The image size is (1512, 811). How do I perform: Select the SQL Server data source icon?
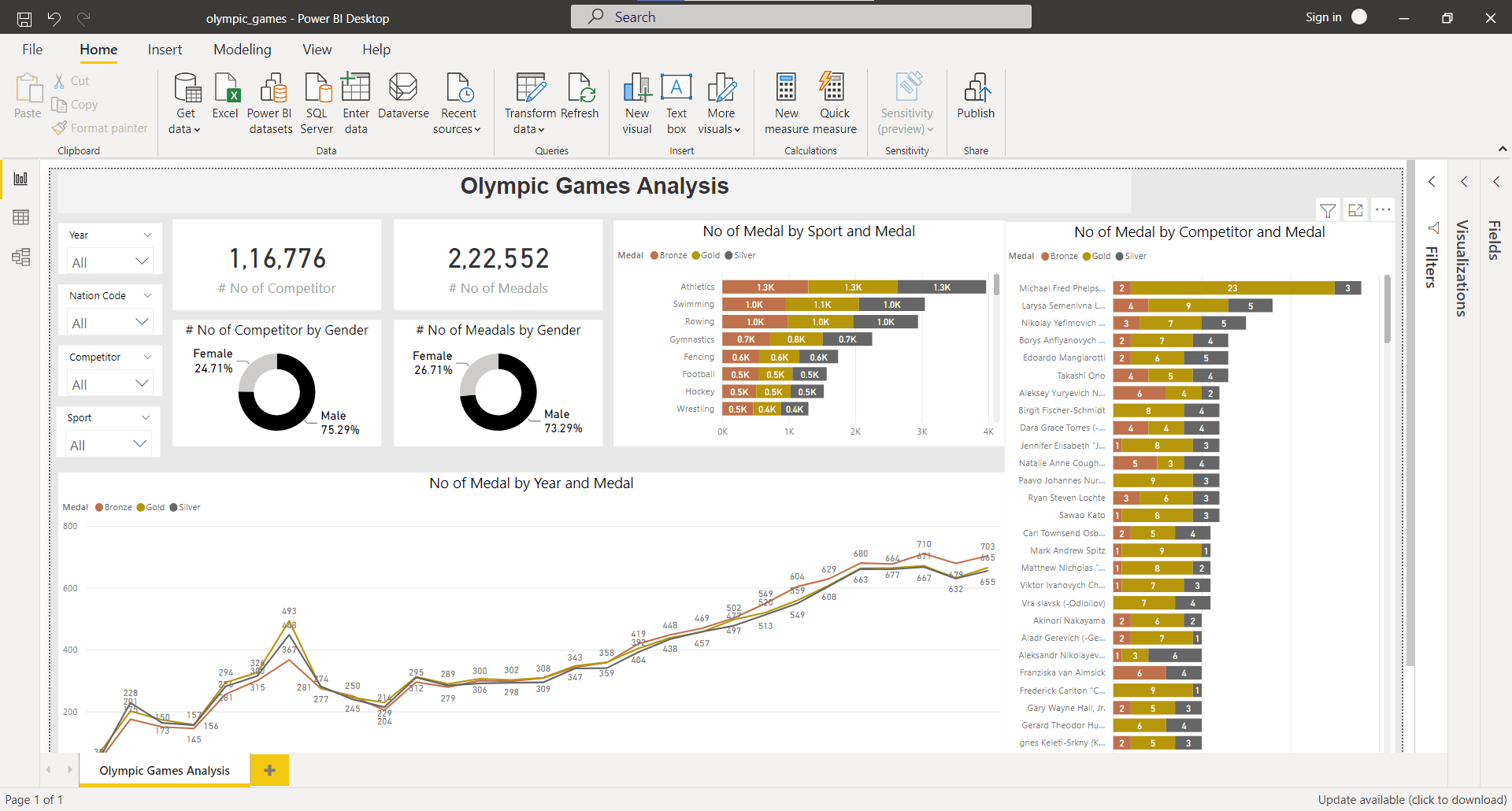click(317, 102)
